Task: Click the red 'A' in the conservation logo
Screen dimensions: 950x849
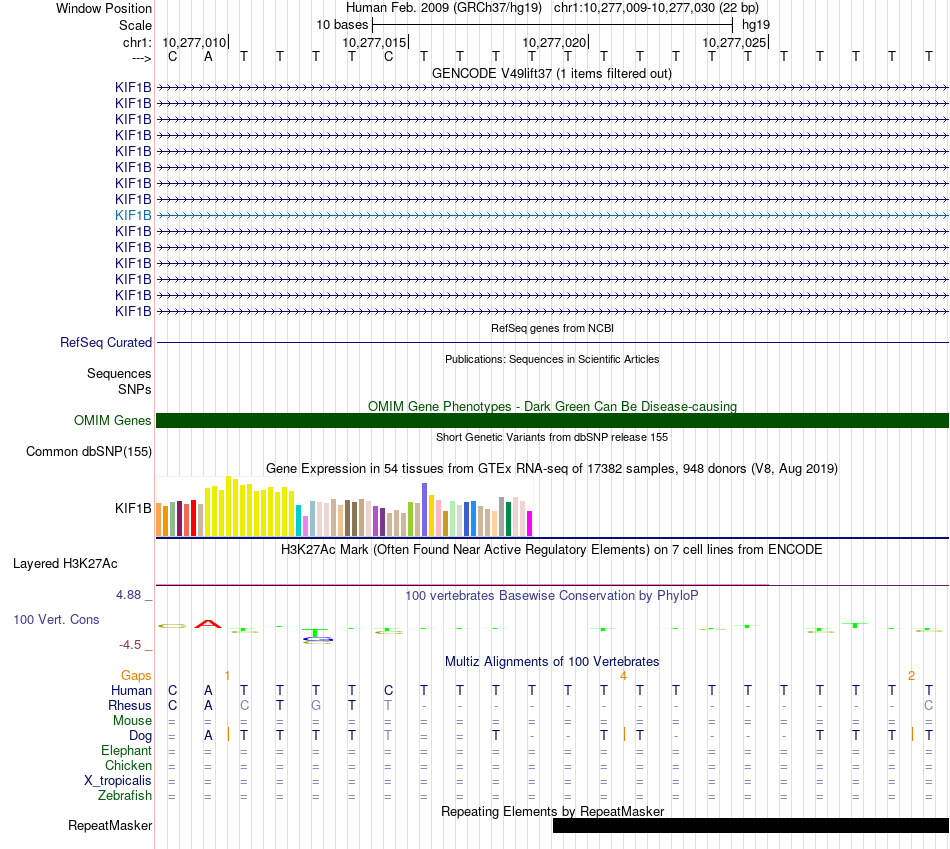Action: [208, 624]
